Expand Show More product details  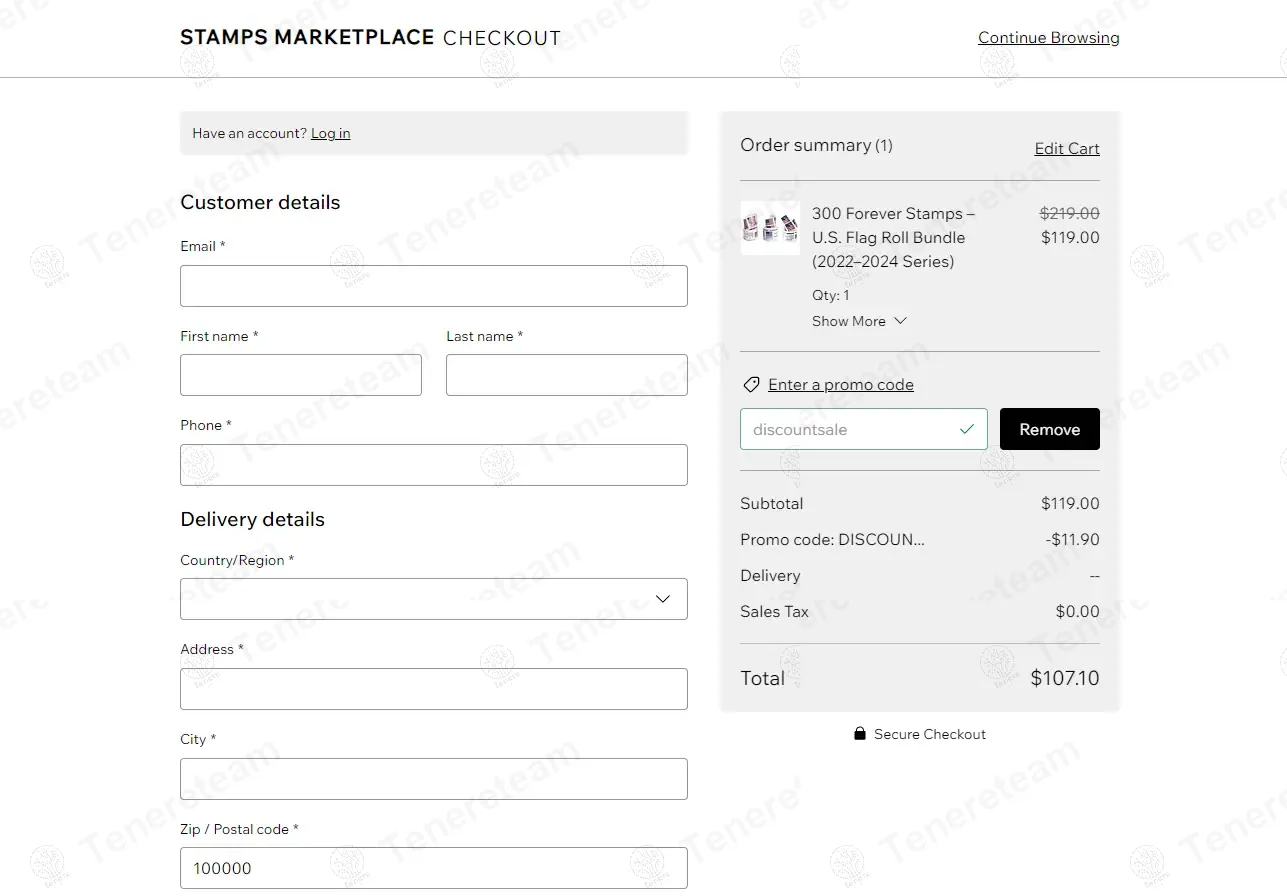[x=849, y=321]
